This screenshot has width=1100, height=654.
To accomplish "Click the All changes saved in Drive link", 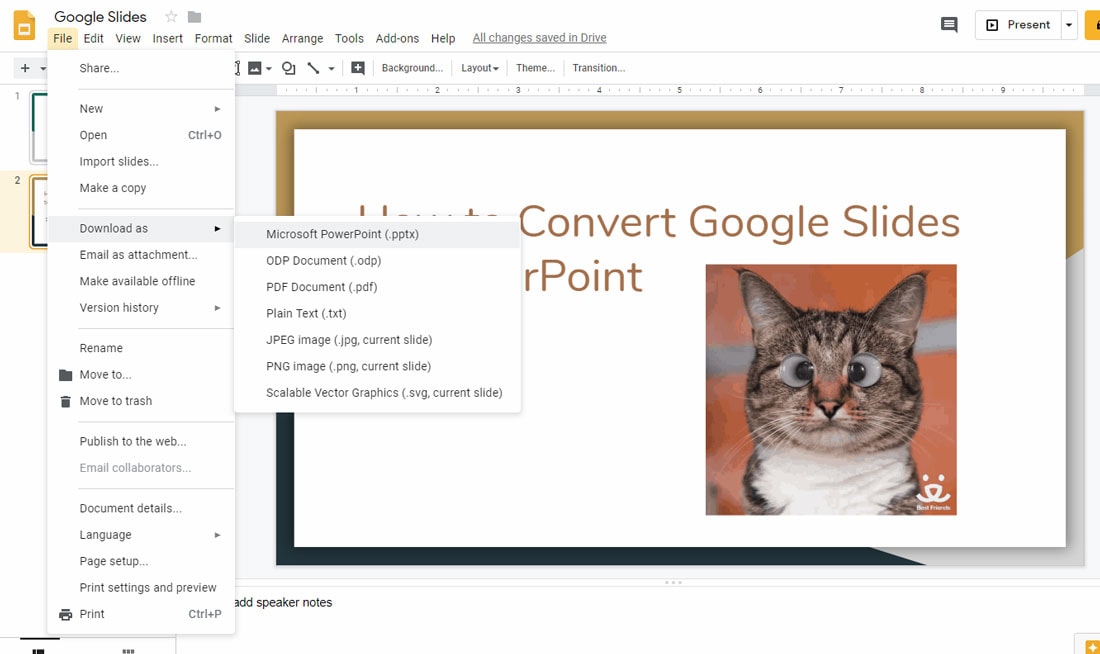I will 539,38.
